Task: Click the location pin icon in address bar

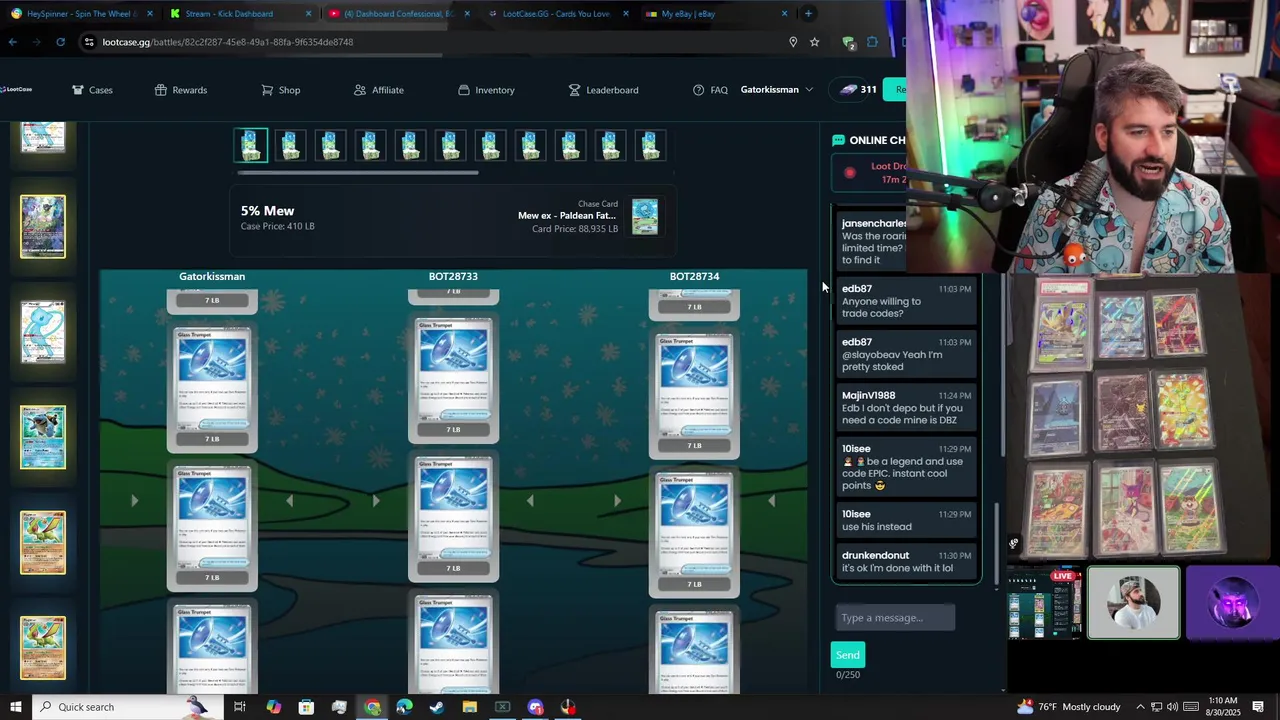Action: [793, 42]
